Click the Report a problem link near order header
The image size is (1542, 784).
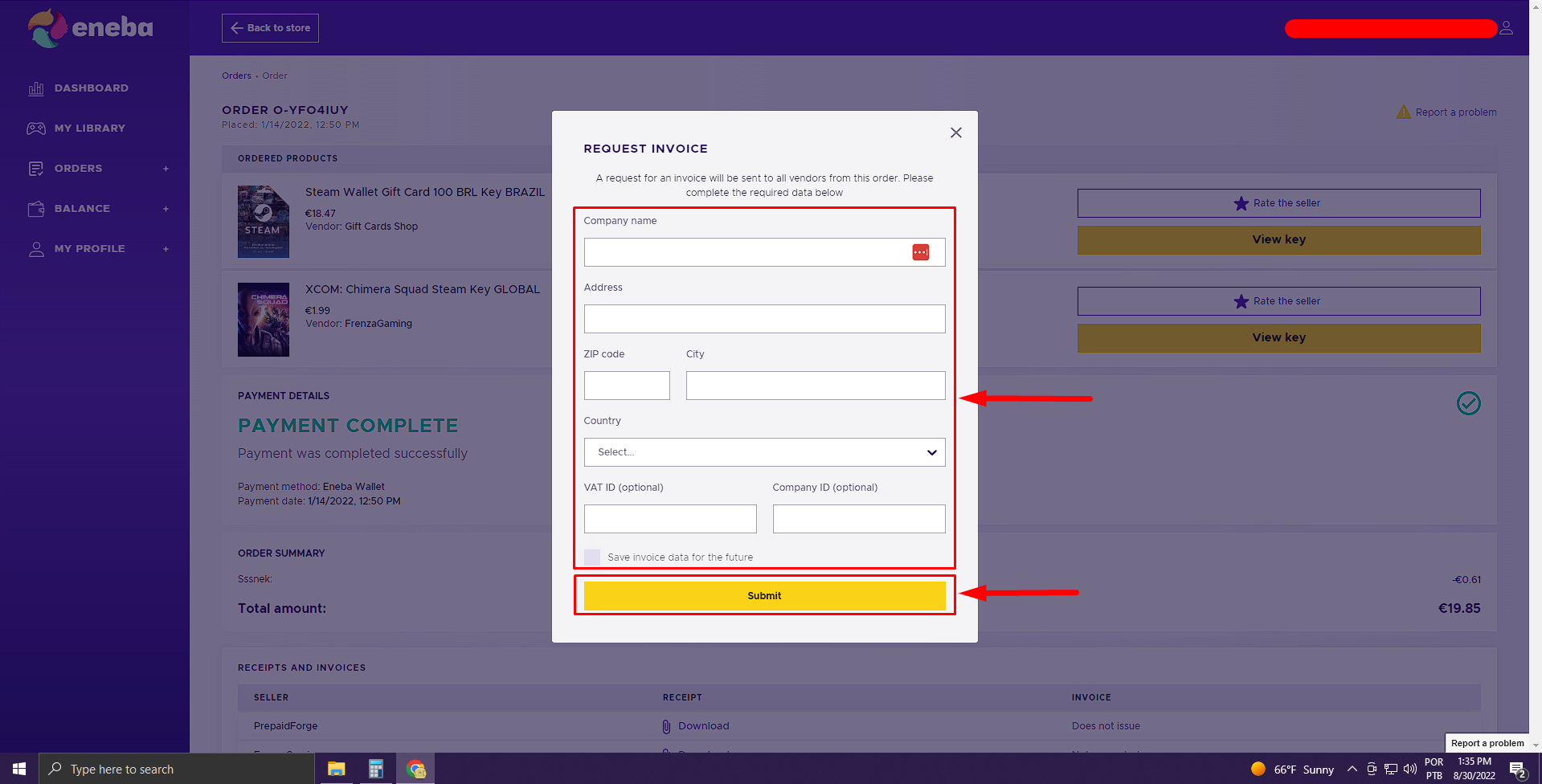click(x=1456, y=112)
